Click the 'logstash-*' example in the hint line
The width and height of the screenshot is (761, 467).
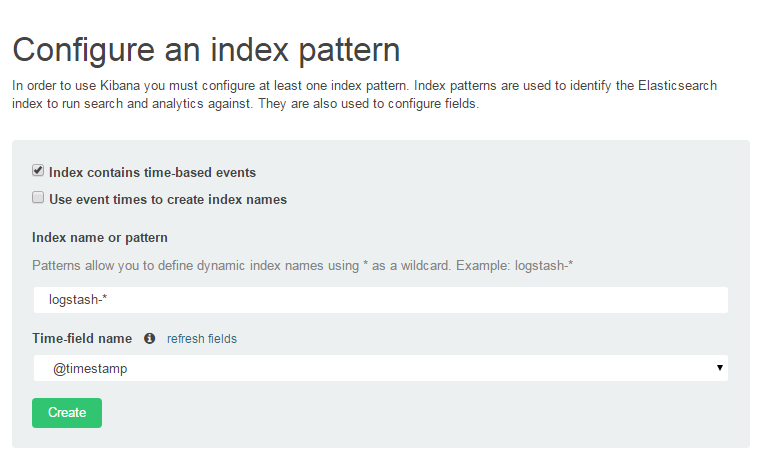(544, 266)
